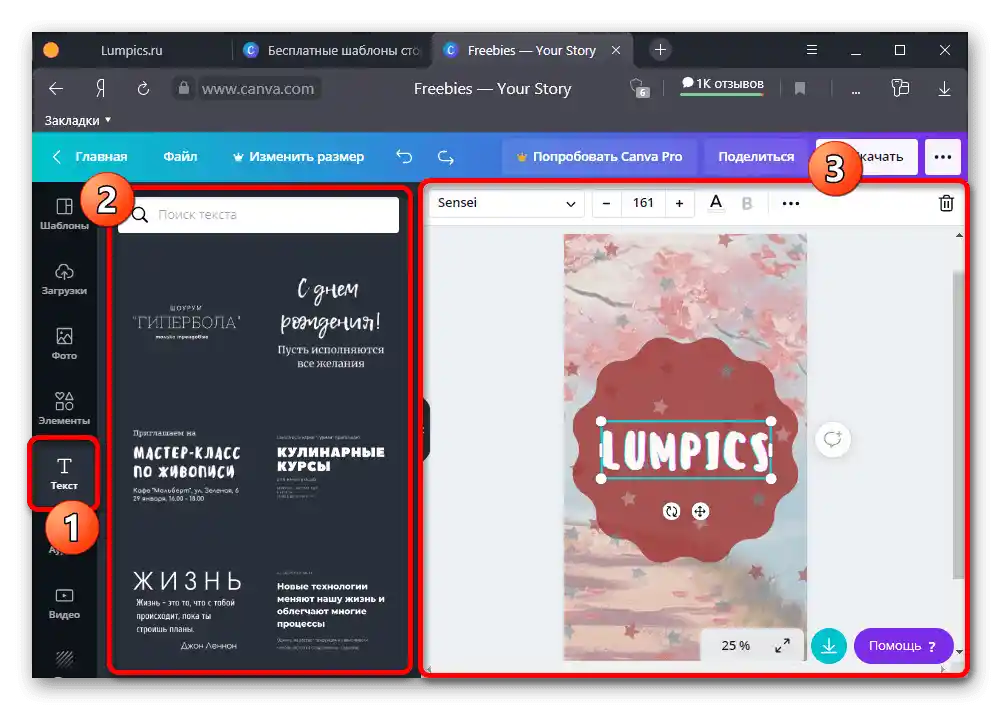1000x710 pixels.
Task: Decrease font size with minus button
Action: pos(607,203)
